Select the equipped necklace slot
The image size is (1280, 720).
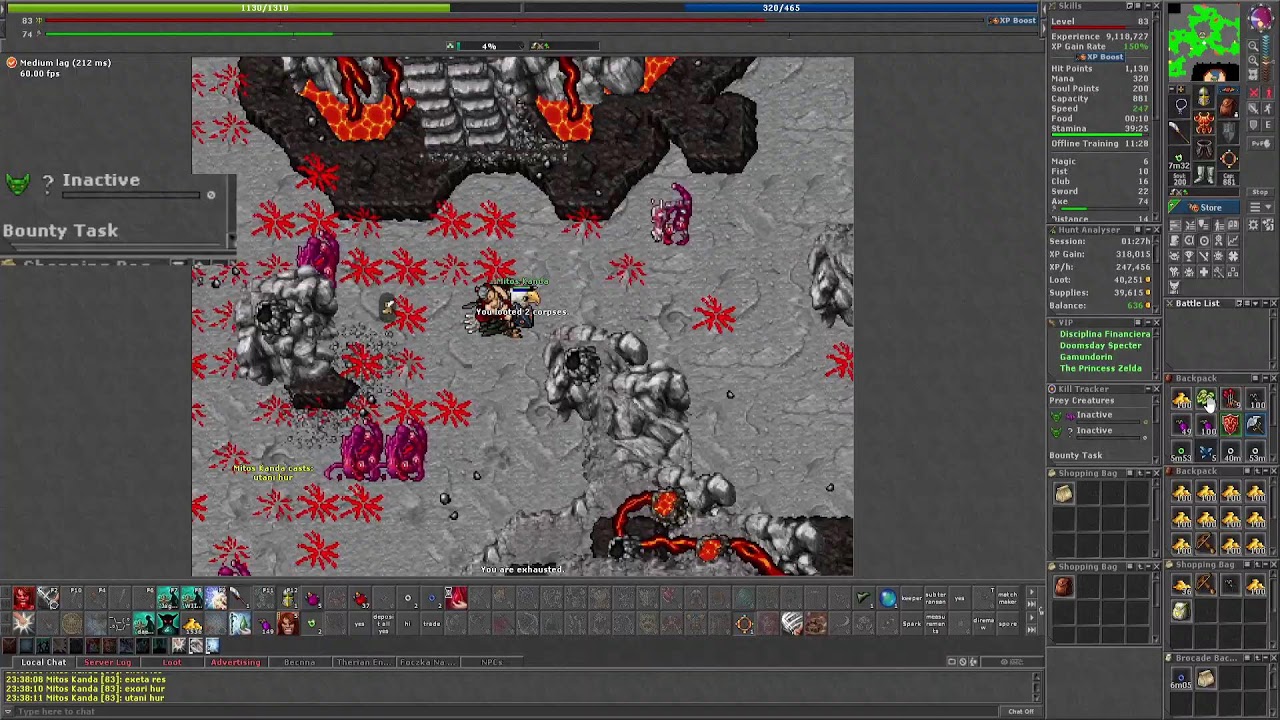(1181, 105)
